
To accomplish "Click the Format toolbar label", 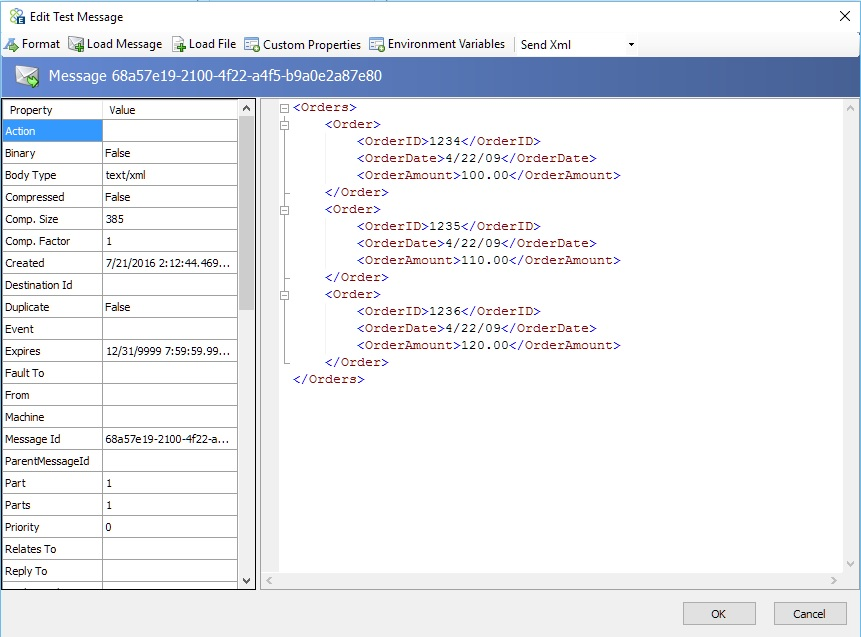I will [x=41, y=44].
